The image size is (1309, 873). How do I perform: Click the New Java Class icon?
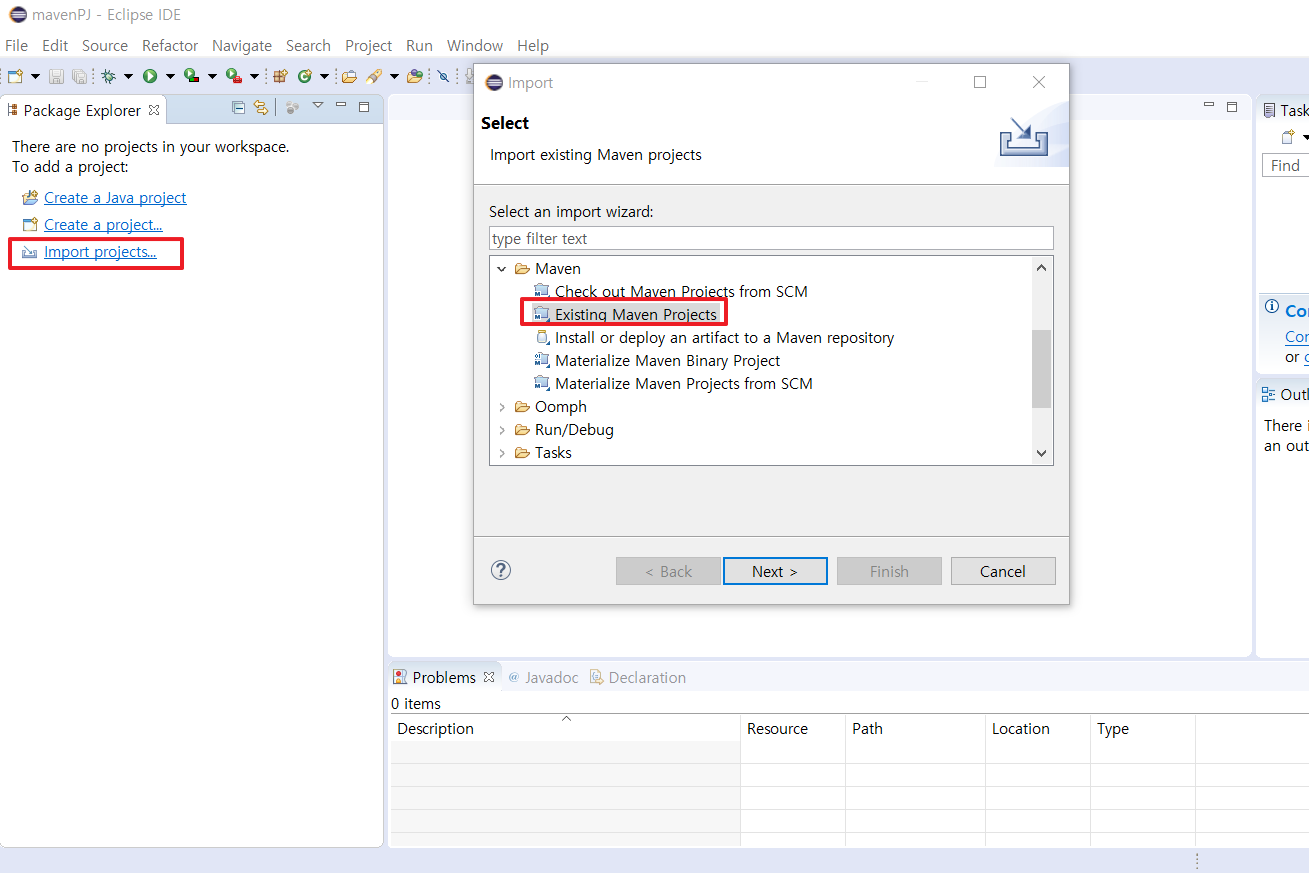[305, 76]
